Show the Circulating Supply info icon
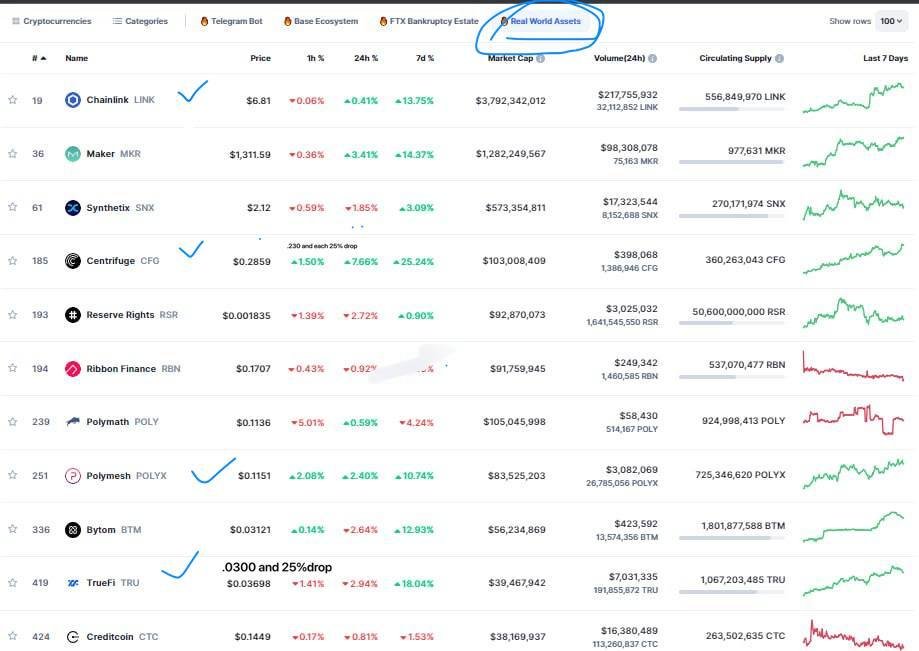The width and height of the screenshot is (919, 651). [779, 58]
